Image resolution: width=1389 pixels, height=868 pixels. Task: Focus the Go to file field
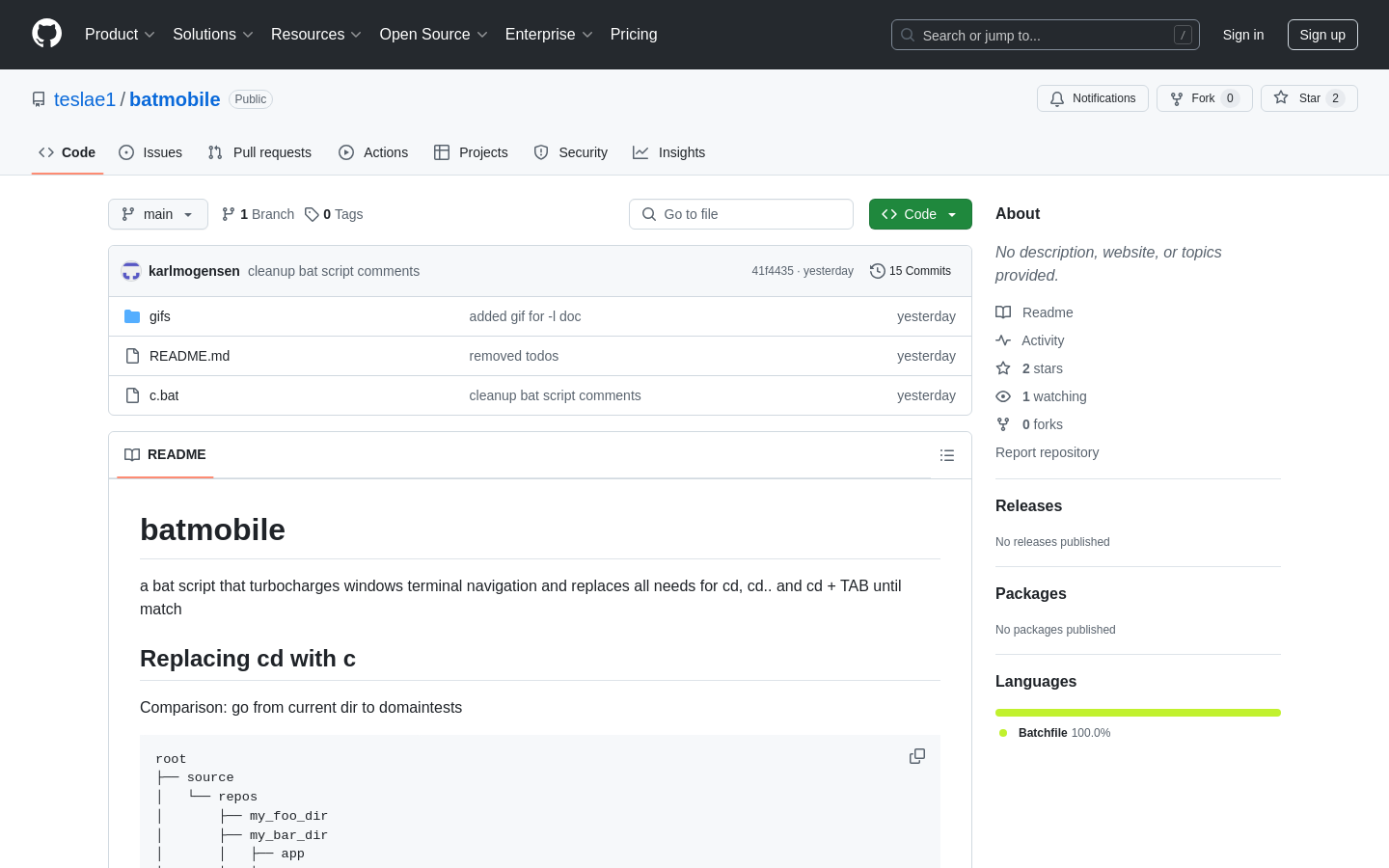741,214
